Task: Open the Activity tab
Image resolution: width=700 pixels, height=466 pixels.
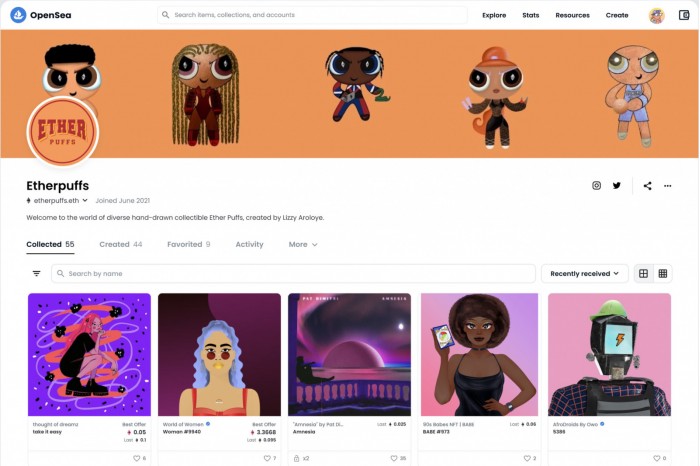Action: pyautogui.click(x=250, y=245)
